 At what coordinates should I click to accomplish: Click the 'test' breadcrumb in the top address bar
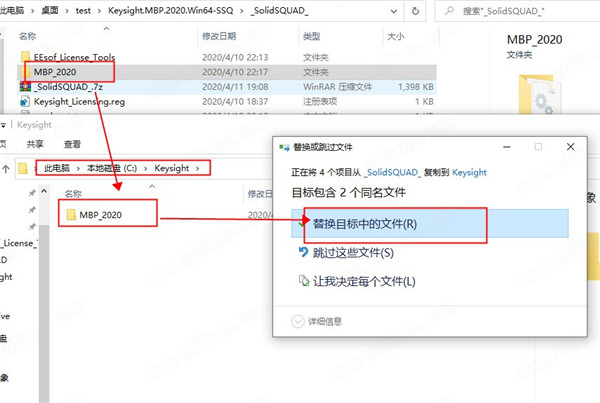(83, 11)
